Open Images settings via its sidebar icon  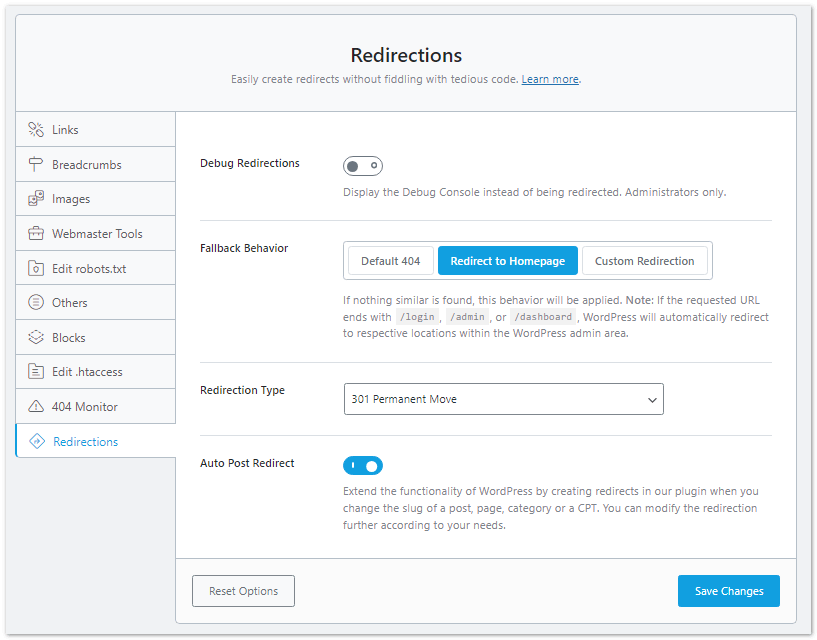point(36,198)
